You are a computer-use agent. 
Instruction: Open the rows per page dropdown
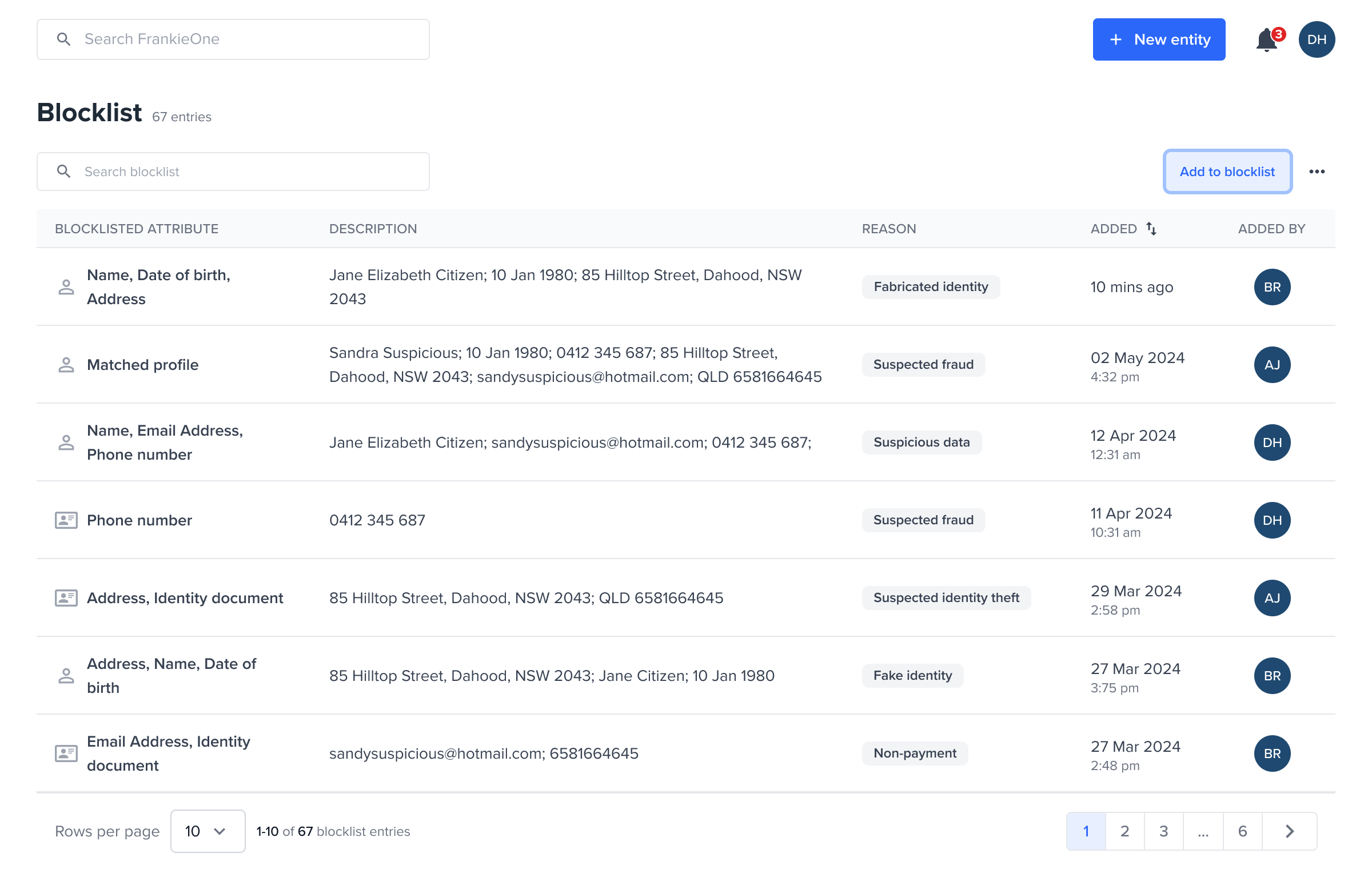click(208, 831)
